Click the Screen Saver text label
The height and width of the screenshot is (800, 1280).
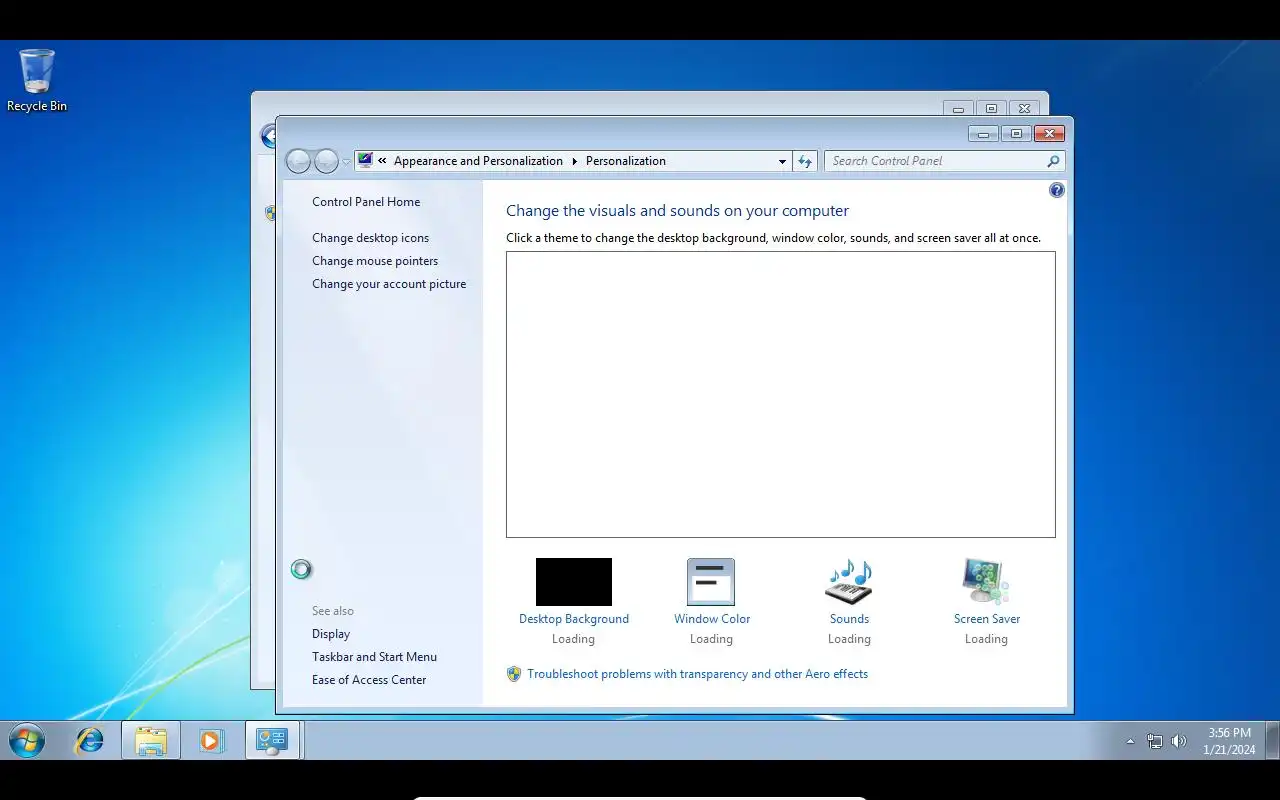[x=987, y=619]
